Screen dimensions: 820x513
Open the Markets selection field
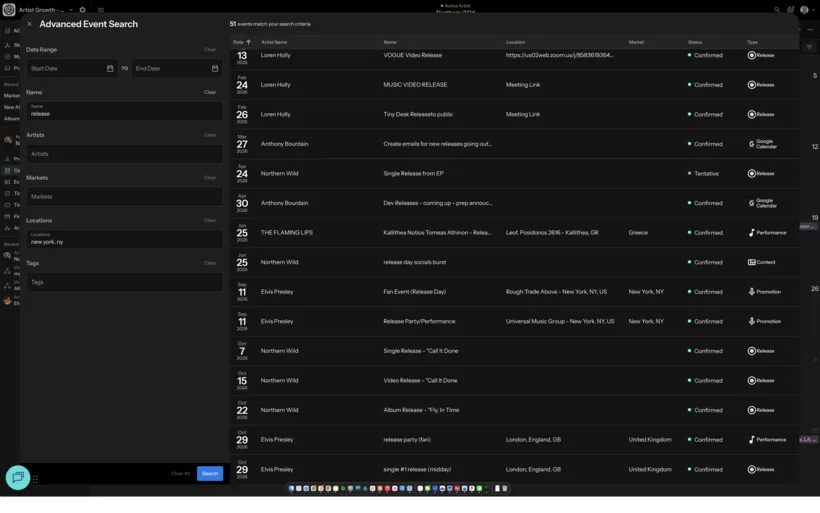click(124, 197)
